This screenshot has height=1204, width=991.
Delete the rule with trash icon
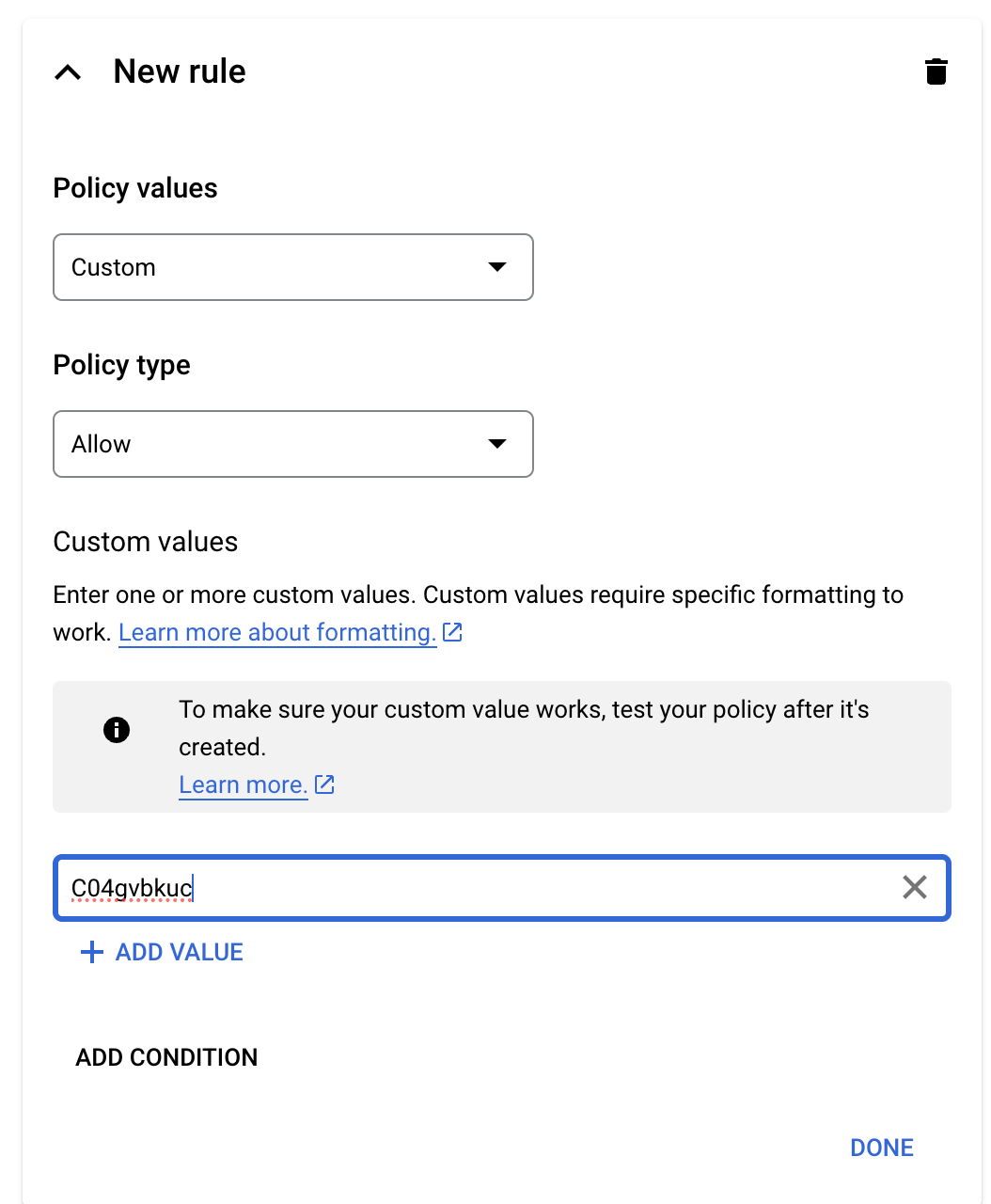(936, 71)
